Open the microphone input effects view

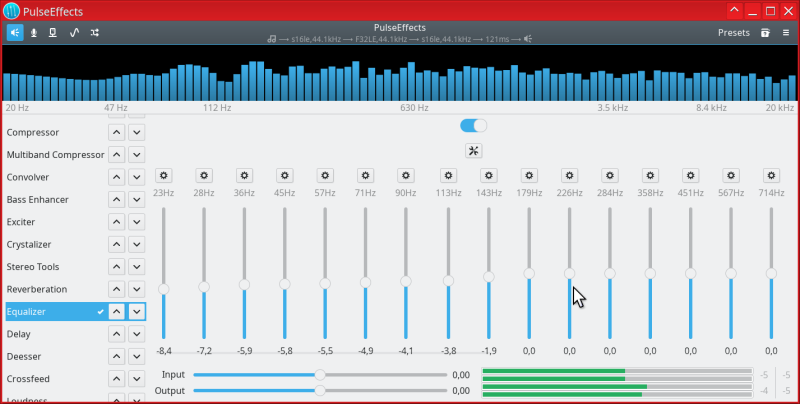(x=34, y=33)
